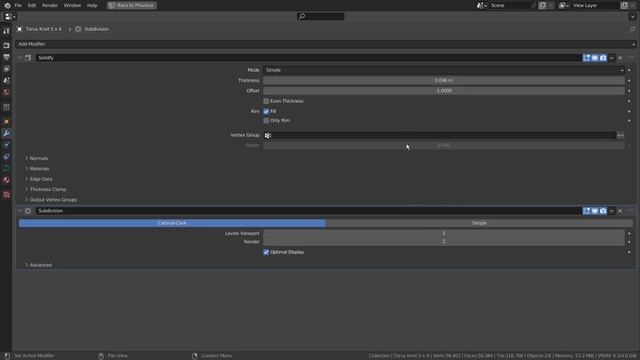Open the Add Modifier dropdown
The height and width of the screenshot is (360, 640).
tap(326, 44)
